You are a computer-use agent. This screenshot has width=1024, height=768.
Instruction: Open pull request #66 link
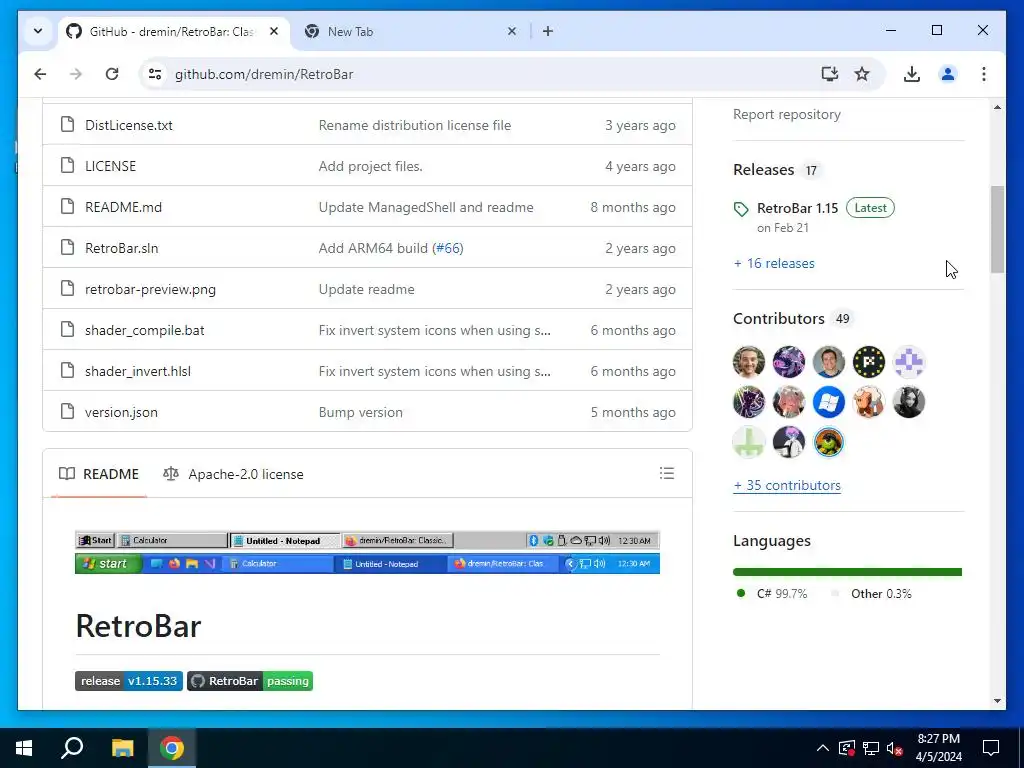449,248
